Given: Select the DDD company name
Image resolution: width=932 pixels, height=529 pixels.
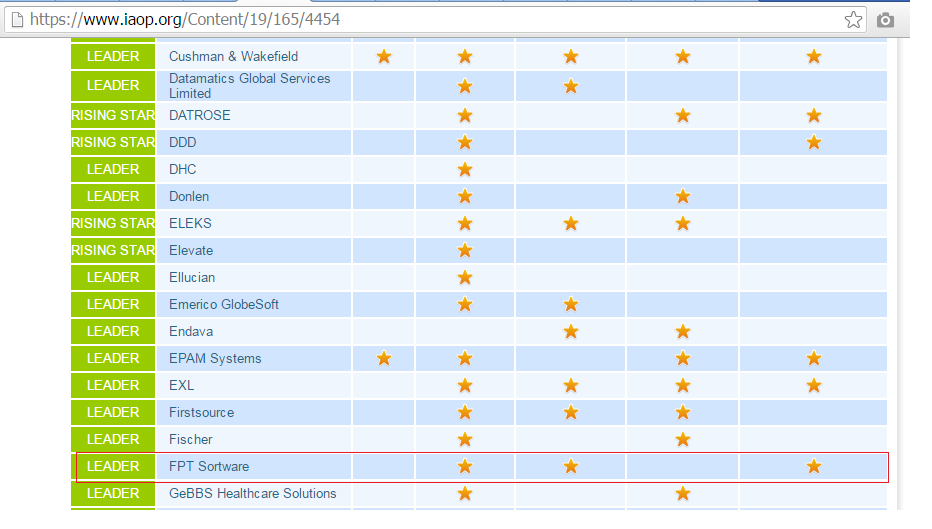Looking at the screenshot, I should pos(182,143).
